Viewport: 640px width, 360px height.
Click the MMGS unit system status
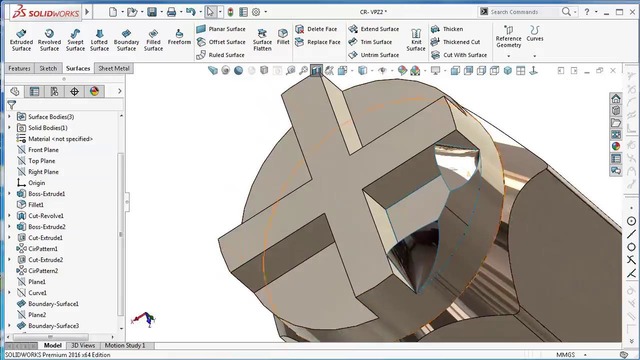point(565,355)
